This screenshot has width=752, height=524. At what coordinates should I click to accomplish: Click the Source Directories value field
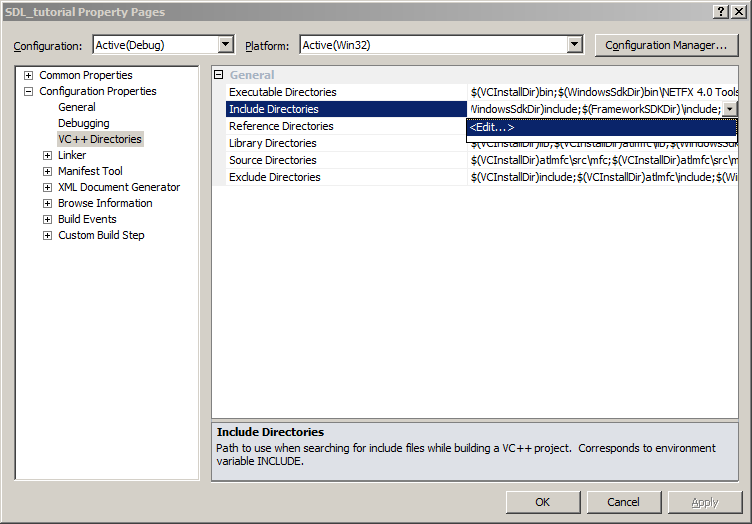coord(603,160)
